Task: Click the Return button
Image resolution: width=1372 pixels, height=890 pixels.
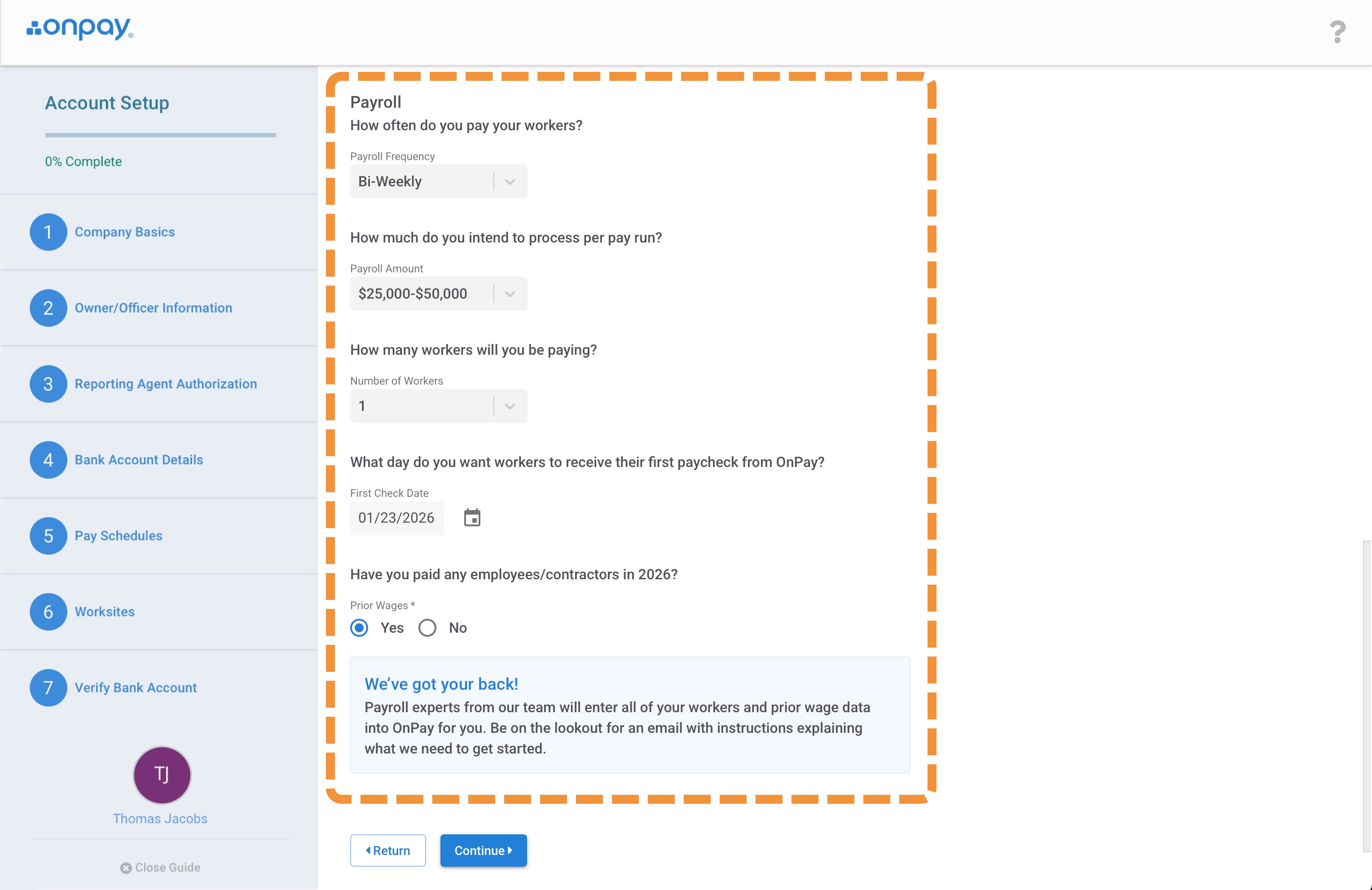Action: pos(387,850)
